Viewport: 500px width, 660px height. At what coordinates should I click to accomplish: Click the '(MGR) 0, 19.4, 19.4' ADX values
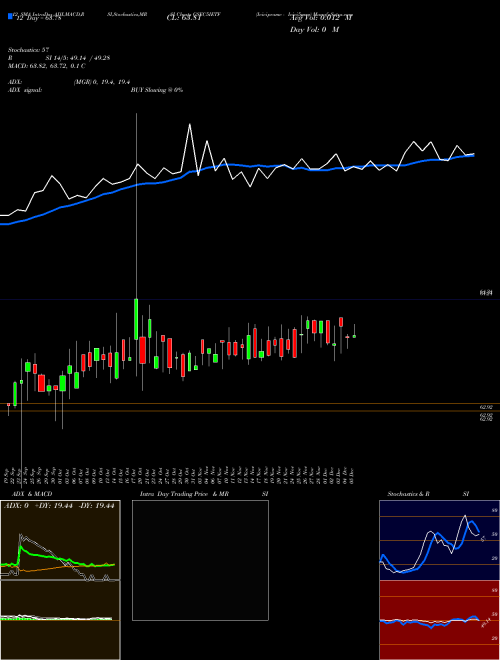pyautogui.click(x=102, y=82)
